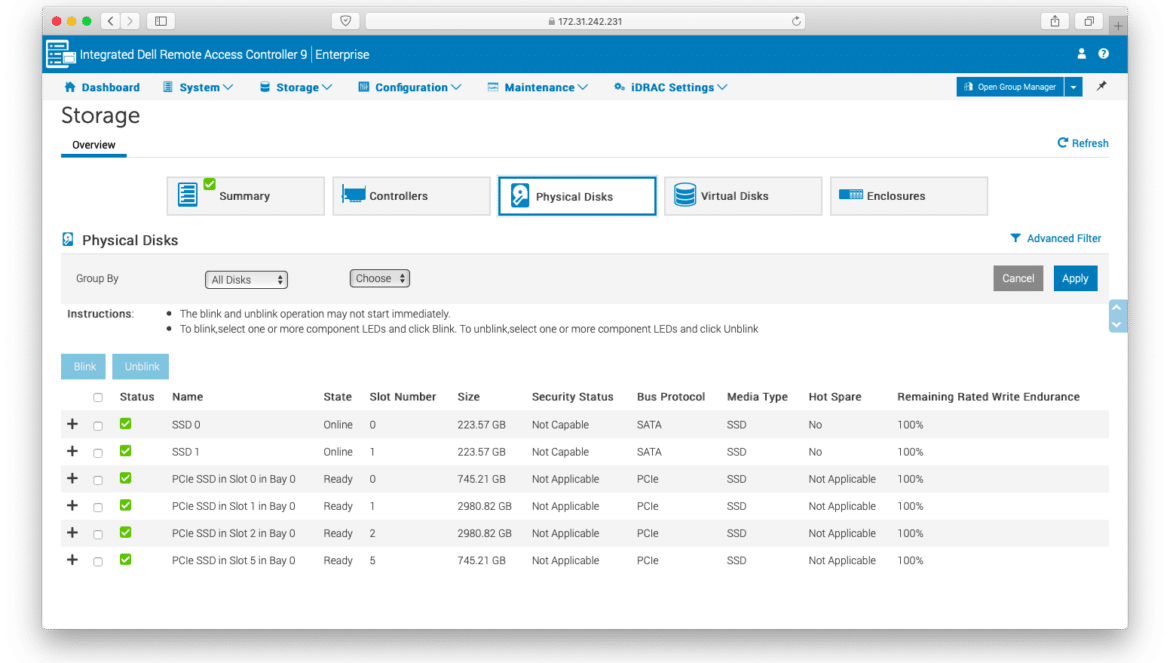This screenshot has width=1170, height=663.
Task: Expand the SSD 0 row details
Action: coord(72,424)
